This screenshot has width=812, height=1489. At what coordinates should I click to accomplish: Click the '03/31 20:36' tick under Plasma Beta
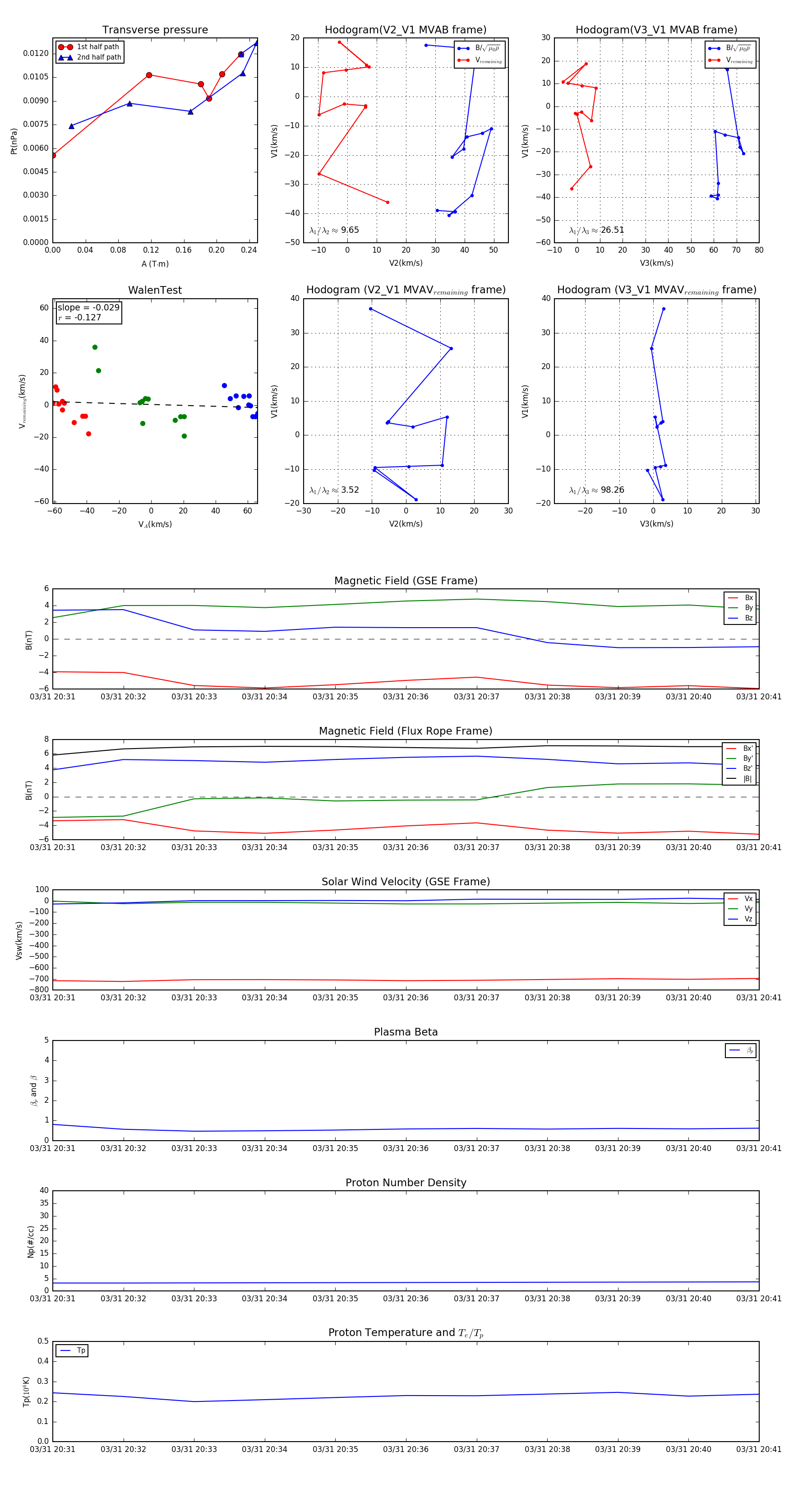[406, 1148]
